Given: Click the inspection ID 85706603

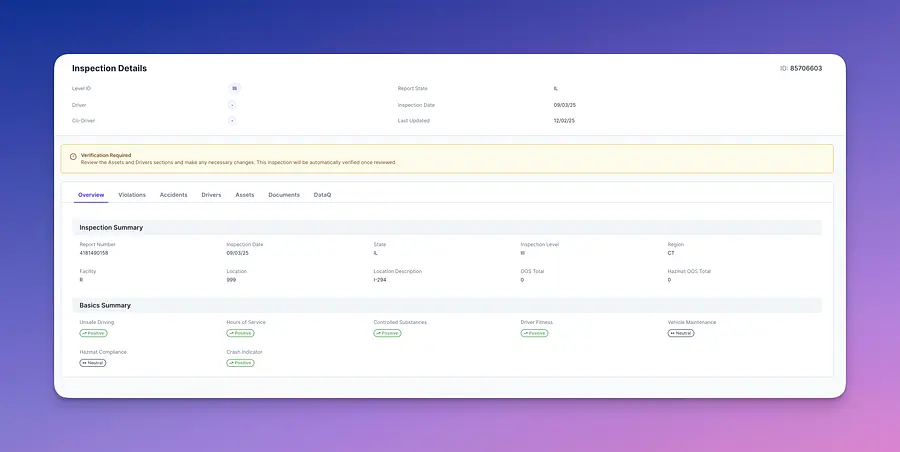Looking at the screenshot, I should click(806, 68).
